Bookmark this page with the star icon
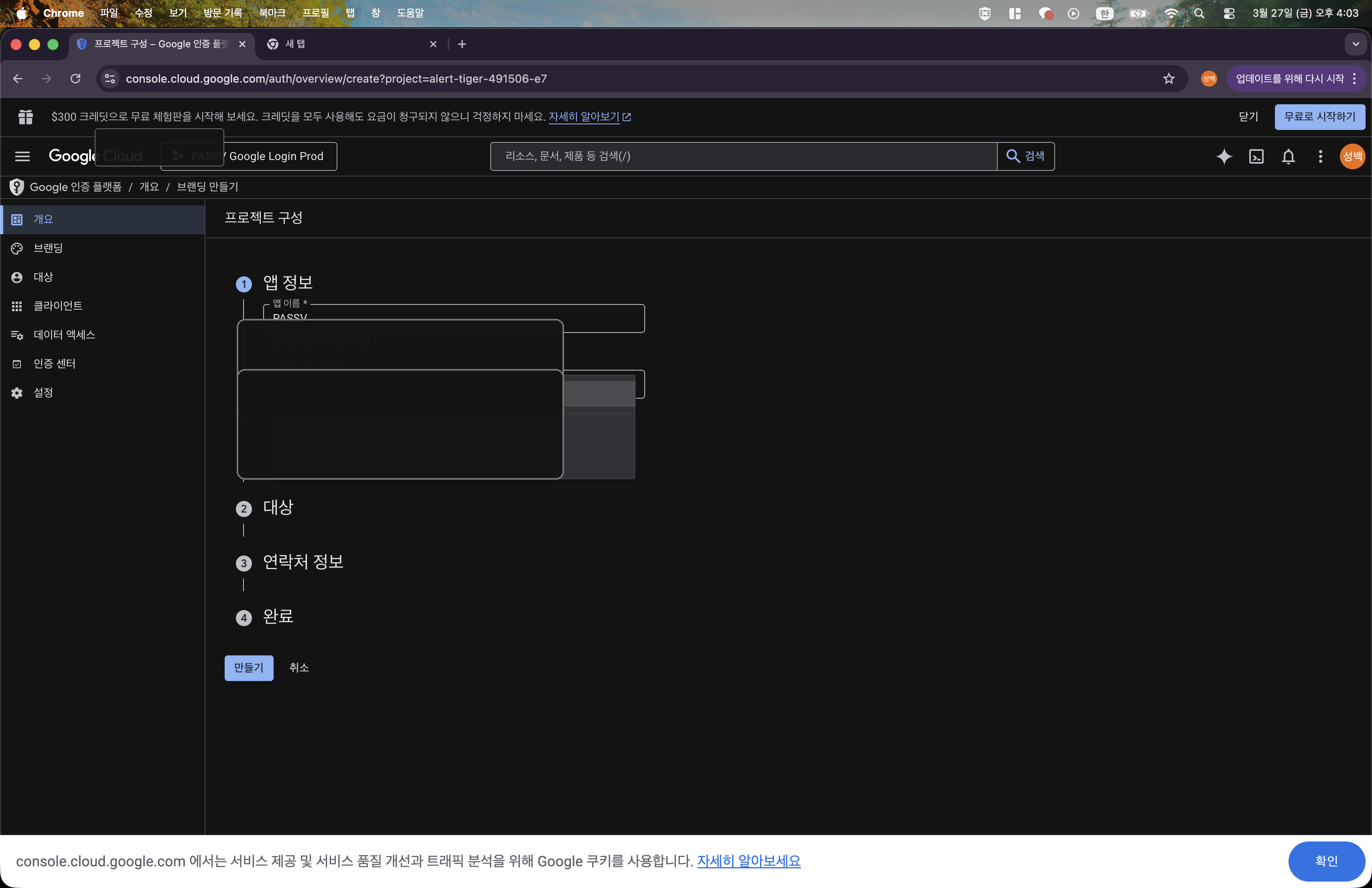The image size is (1372, 888). click(x=1169, y=78)
